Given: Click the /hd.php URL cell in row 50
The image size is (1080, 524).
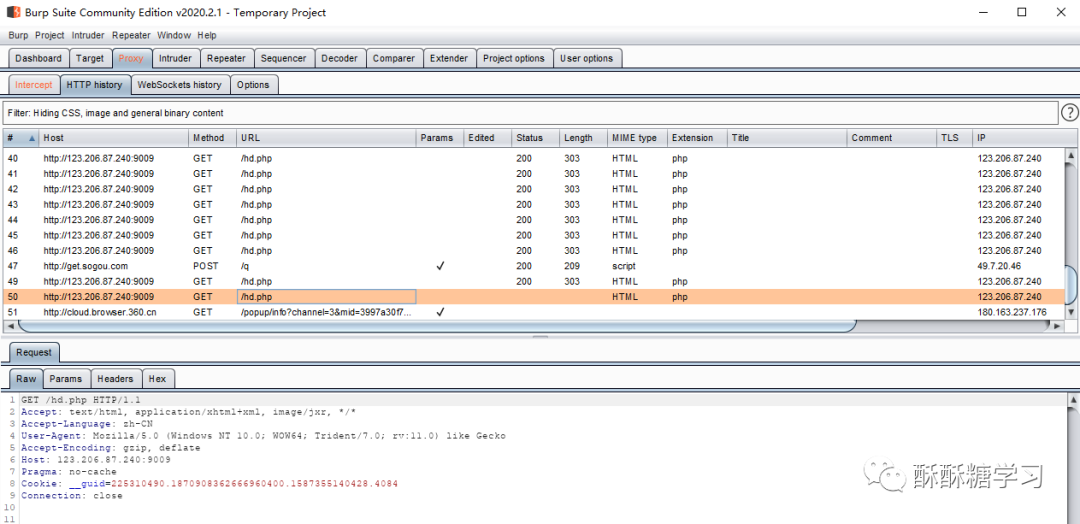Looking at the screenshot, I should tap(326, 297).
